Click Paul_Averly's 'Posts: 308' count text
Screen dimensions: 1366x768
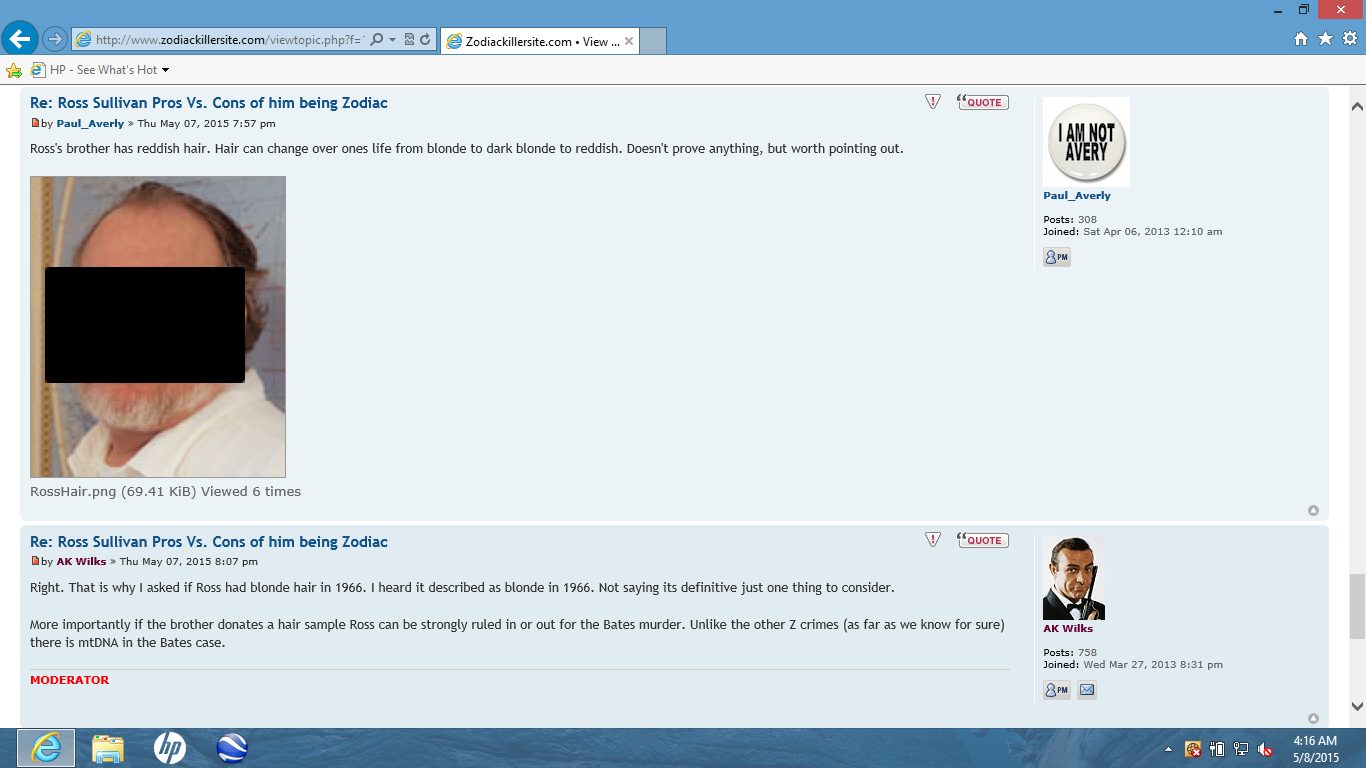click(1070, 220)
